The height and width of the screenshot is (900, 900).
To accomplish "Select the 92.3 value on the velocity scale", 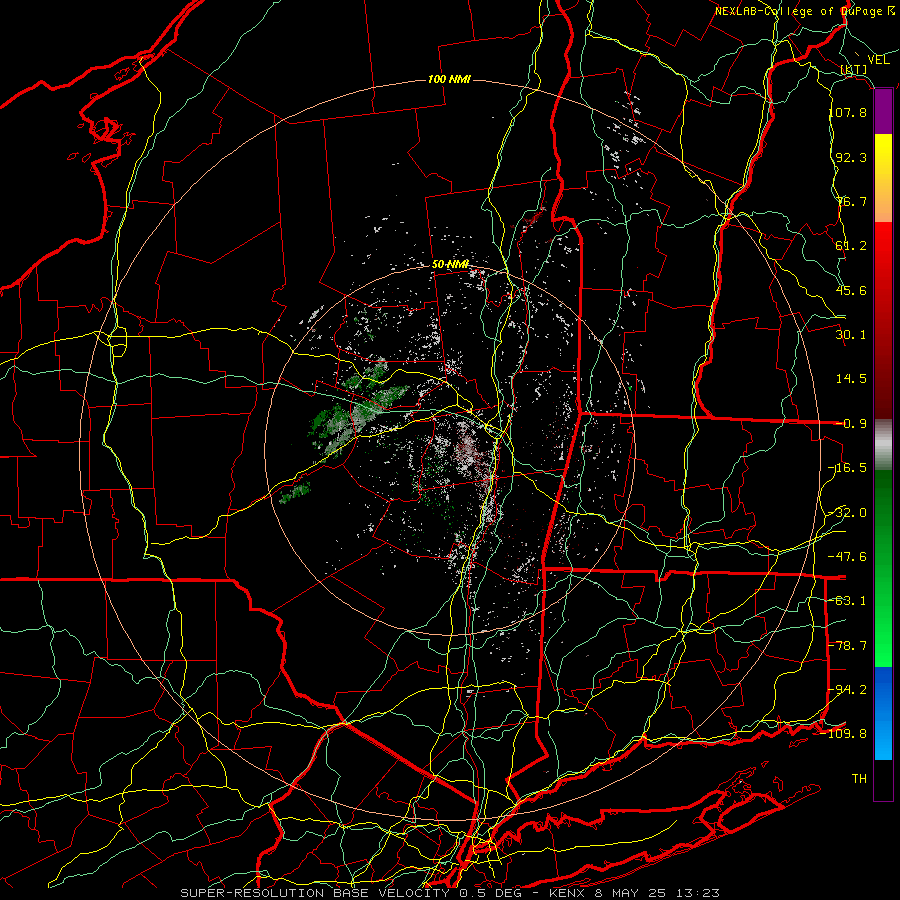I will click(x=851, y=157).
